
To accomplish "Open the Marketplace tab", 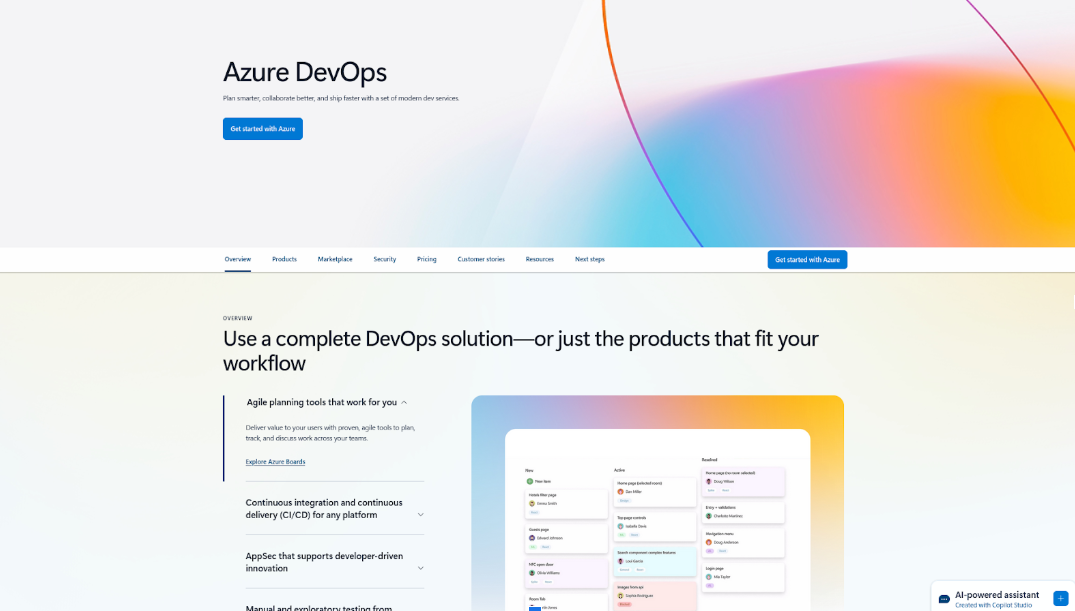I will point(335,259).
